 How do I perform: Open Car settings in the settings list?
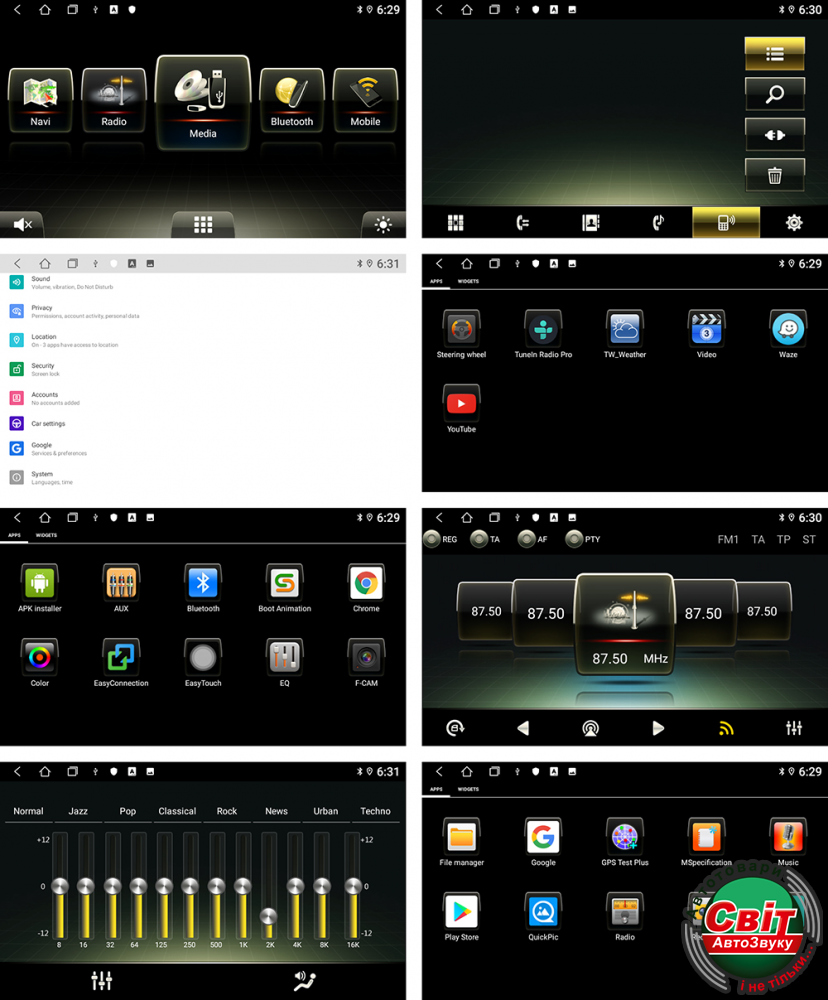click(48, 424)
